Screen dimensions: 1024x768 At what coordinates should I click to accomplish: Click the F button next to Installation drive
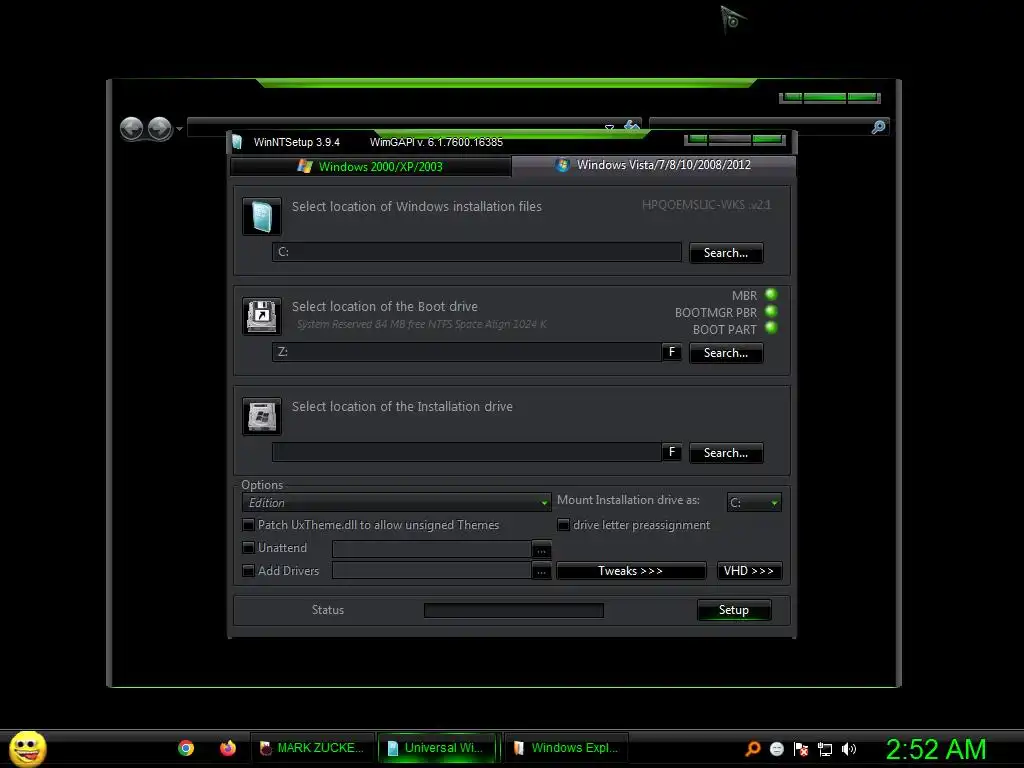click(671, 452)
